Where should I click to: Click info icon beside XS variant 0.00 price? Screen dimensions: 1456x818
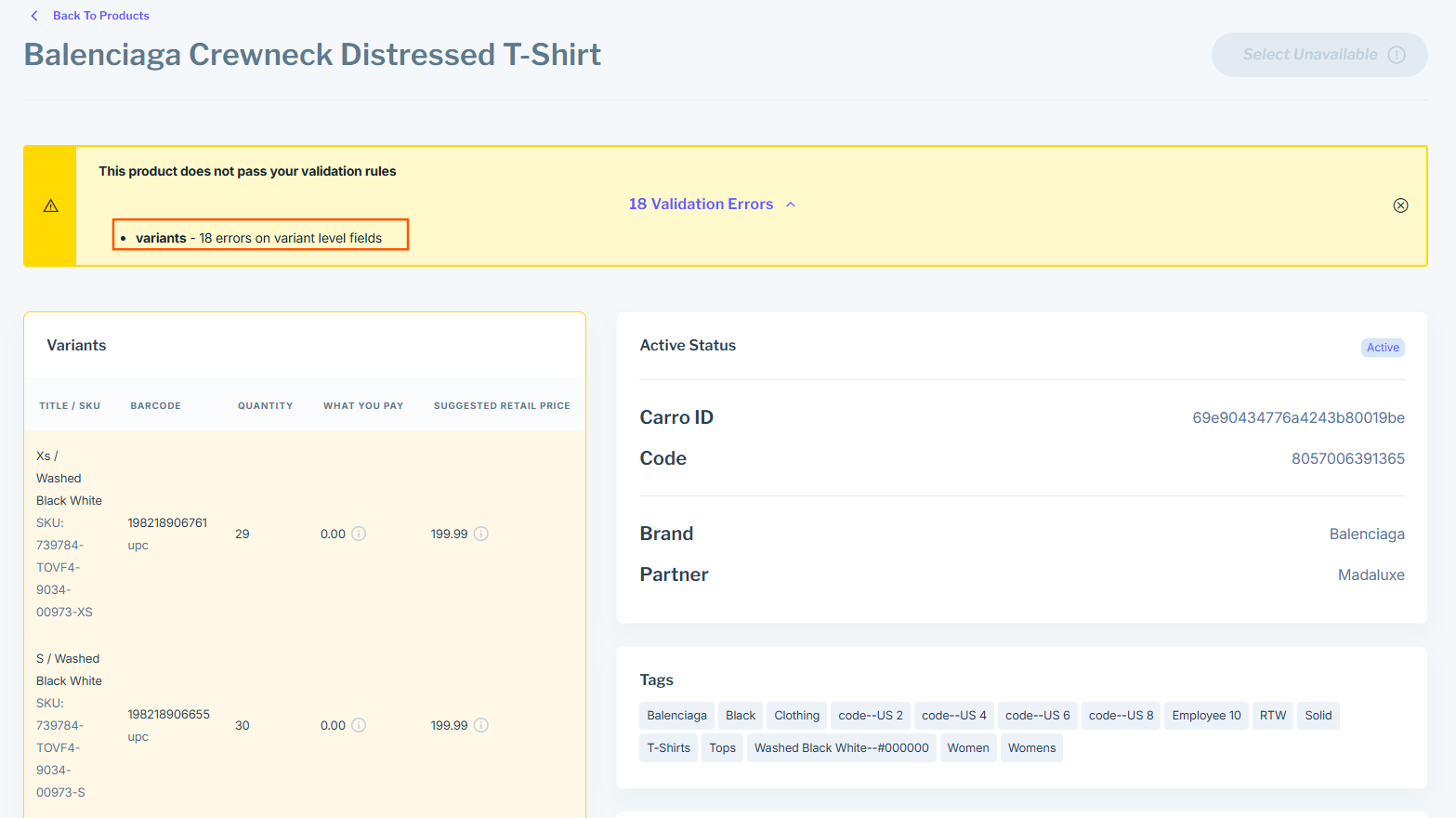pos(359,534)
